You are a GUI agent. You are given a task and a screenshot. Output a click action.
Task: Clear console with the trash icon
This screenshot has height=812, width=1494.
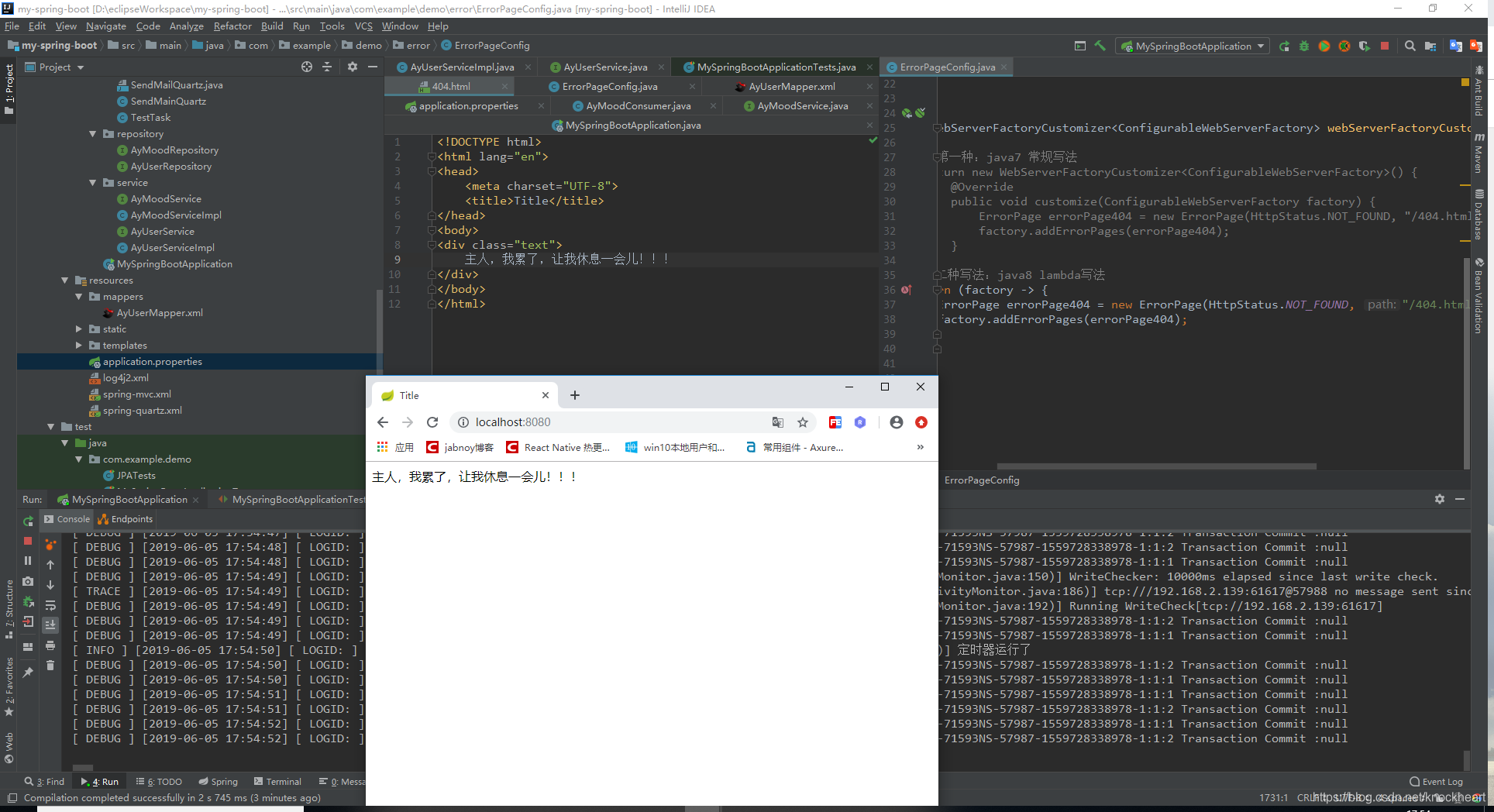pyautogui.click(x=50, y=665)
